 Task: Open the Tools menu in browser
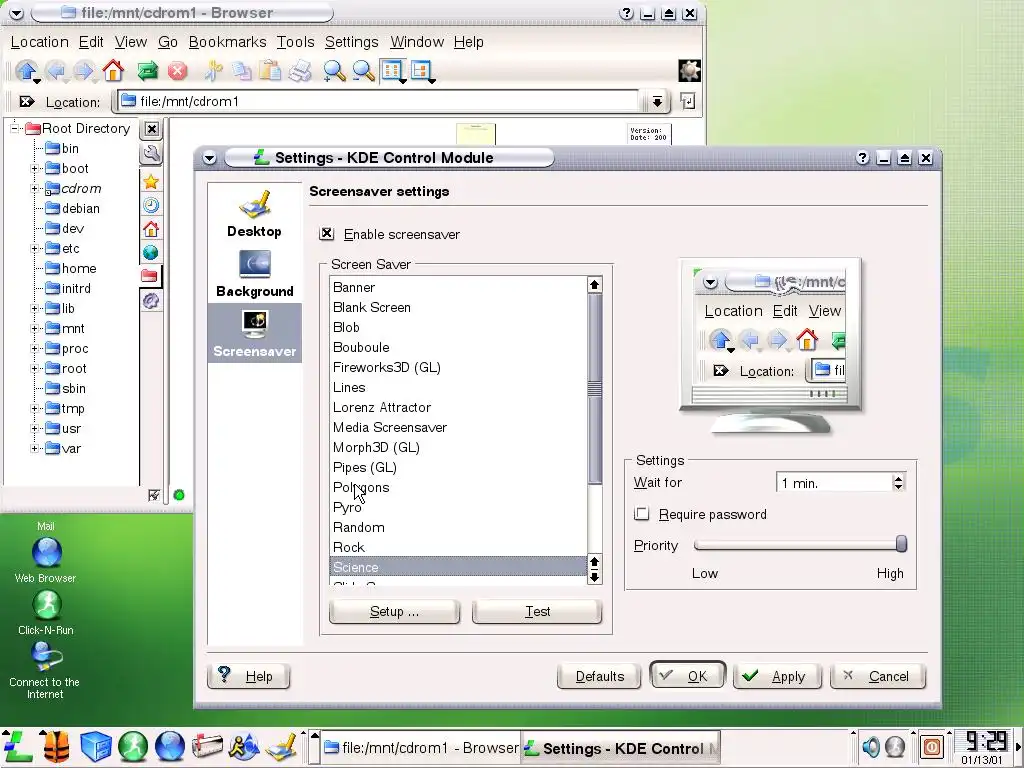(295, 42)
